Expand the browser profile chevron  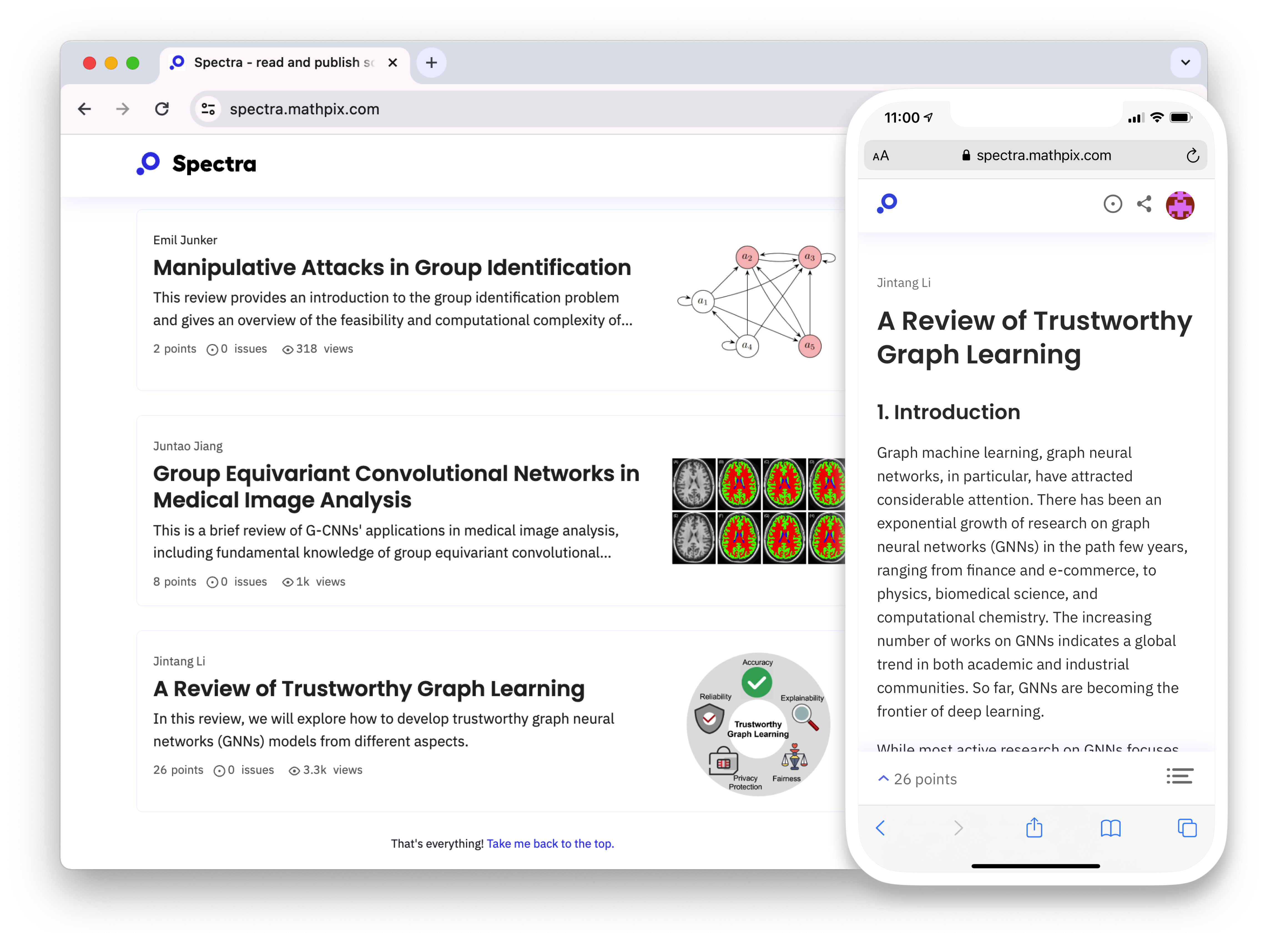click(1185, 62)
